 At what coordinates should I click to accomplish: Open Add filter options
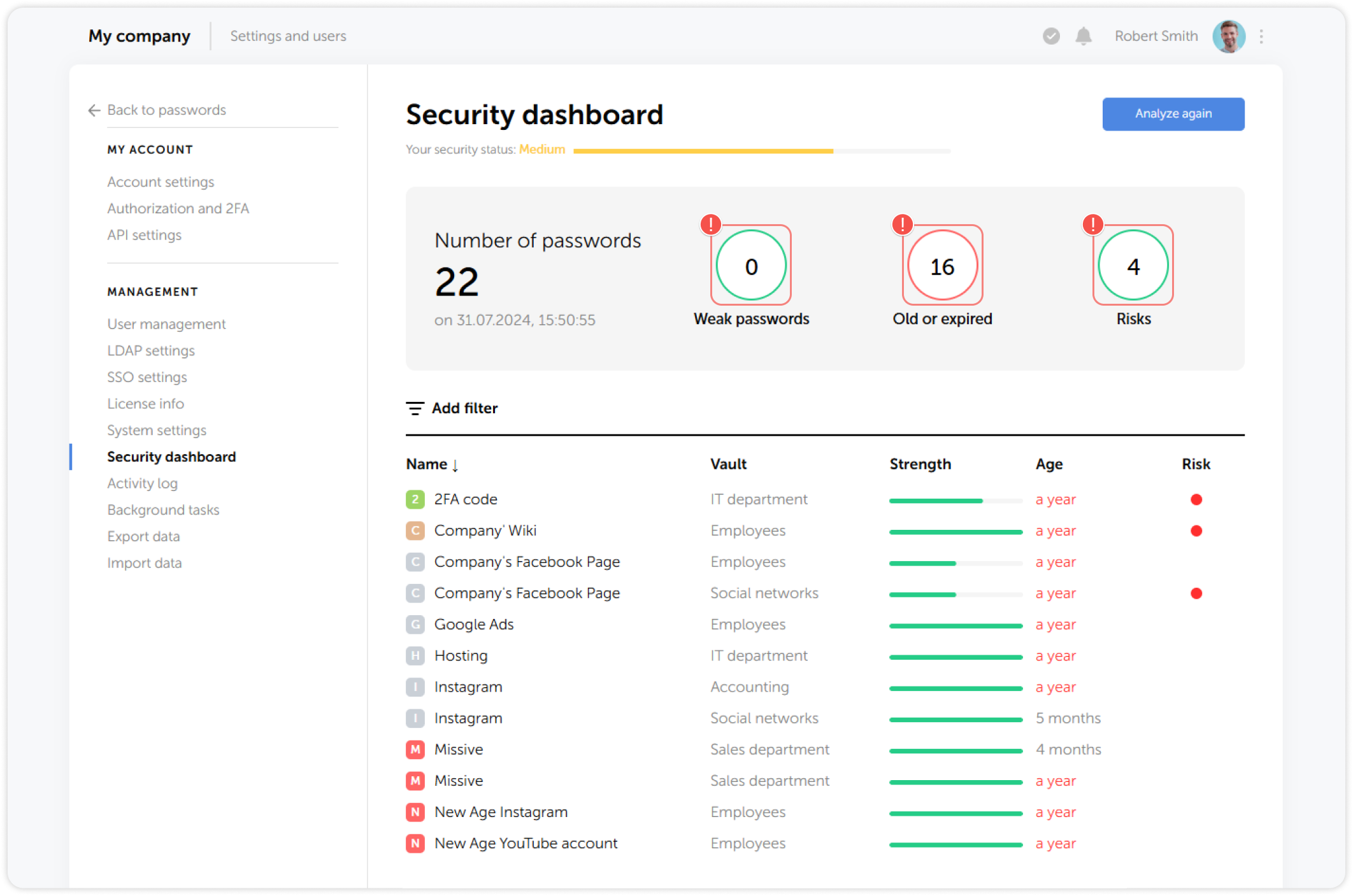[x=464, y=408]
